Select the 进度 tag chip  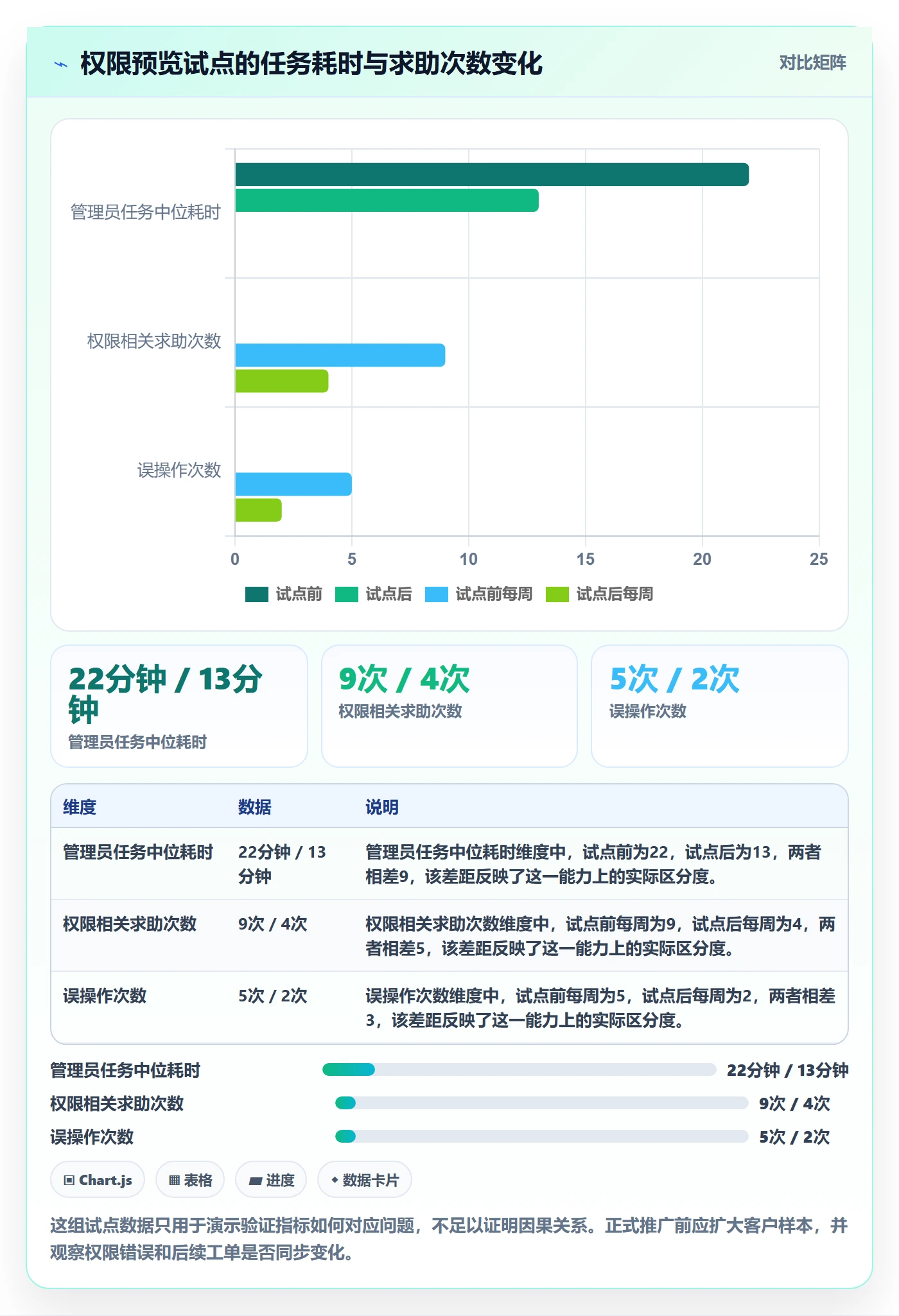(x=271, y=1180)
